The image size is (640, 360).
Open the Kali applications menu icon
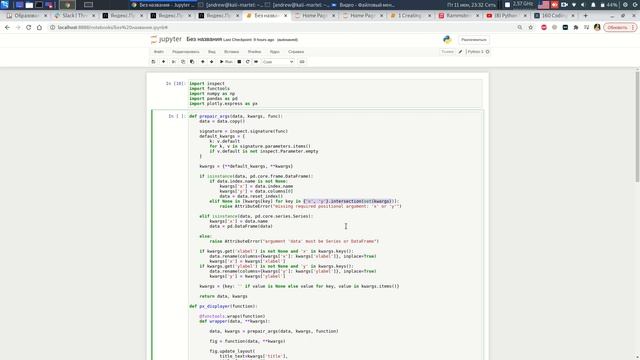point(4,5)
